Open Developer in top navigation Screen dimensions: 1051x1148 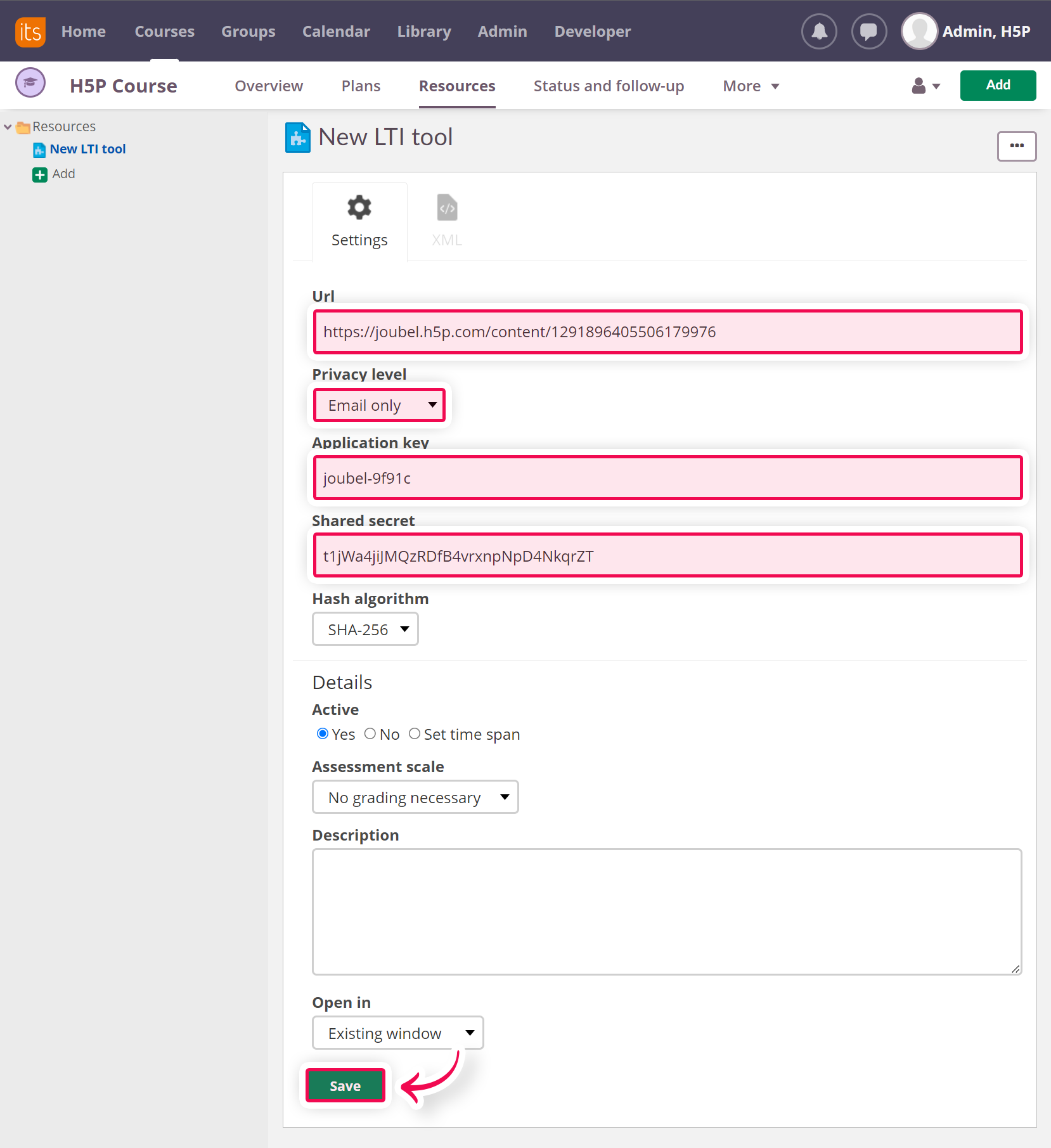[x=593, y=32]
